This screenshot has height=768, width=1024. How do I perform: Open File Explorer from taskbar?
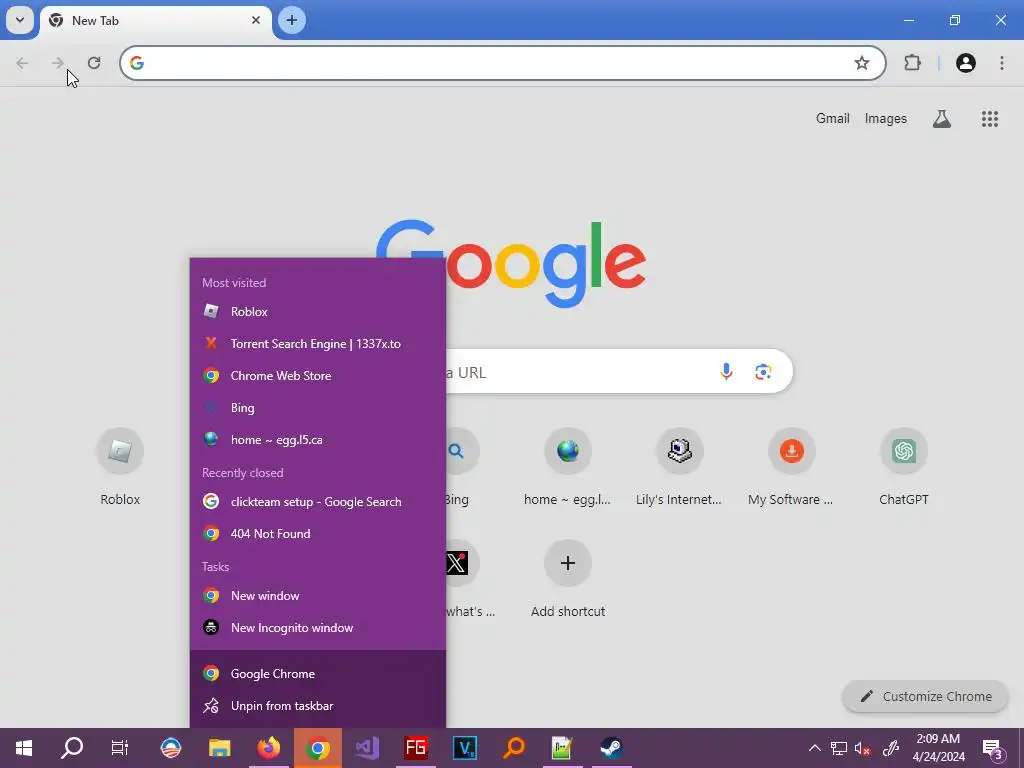pyautogui.click(x=219, y=748)
